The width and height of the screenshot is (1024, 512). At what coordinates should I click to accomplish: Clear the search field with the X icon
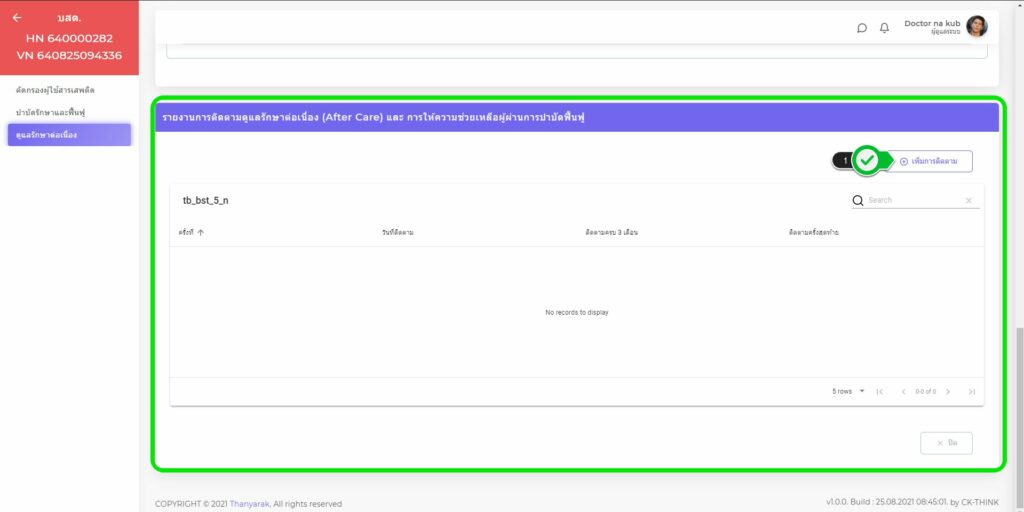point(968,201)
